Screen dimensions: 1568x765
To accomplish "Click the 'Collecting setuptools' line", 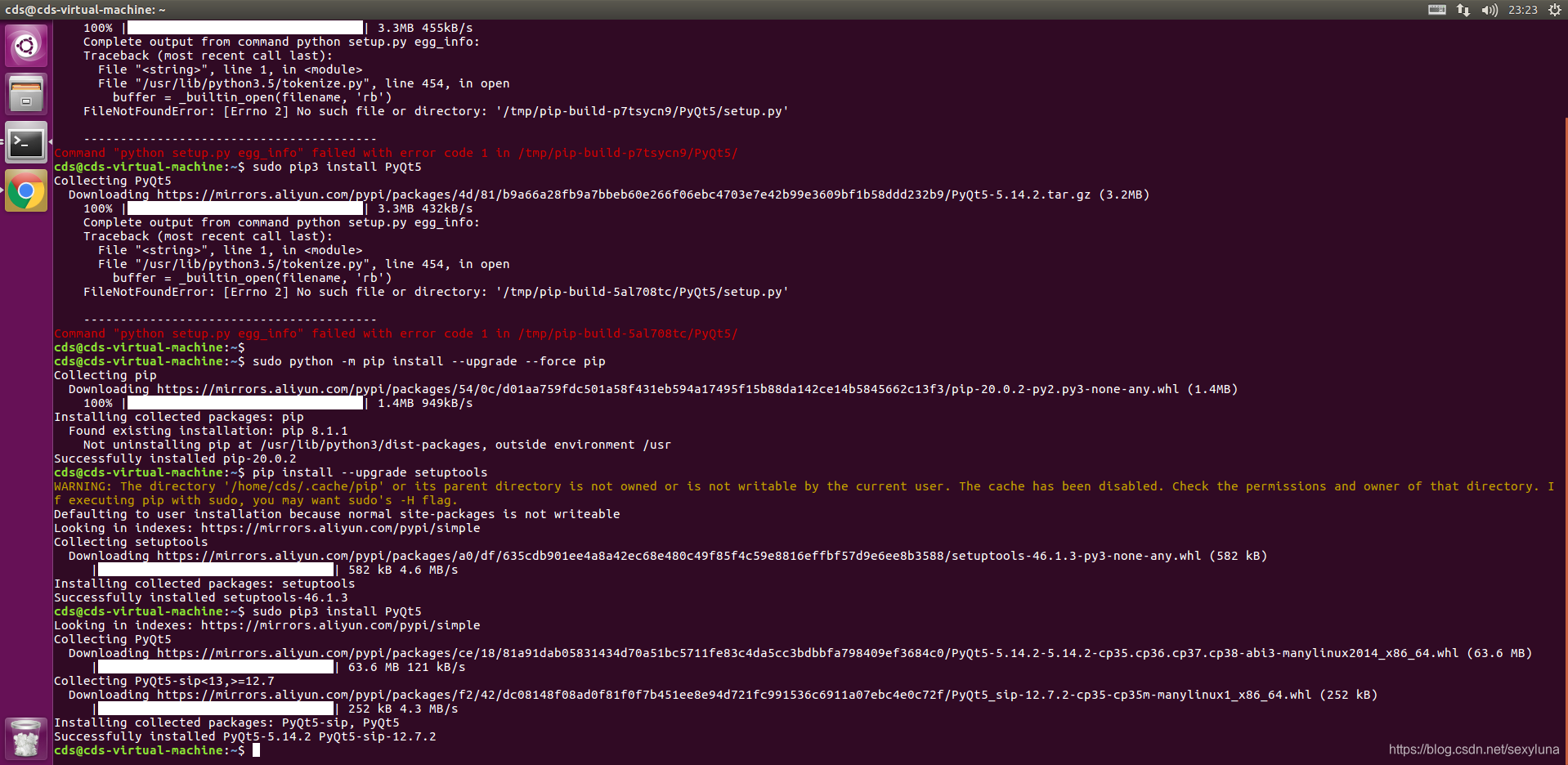I will (131, 542).
